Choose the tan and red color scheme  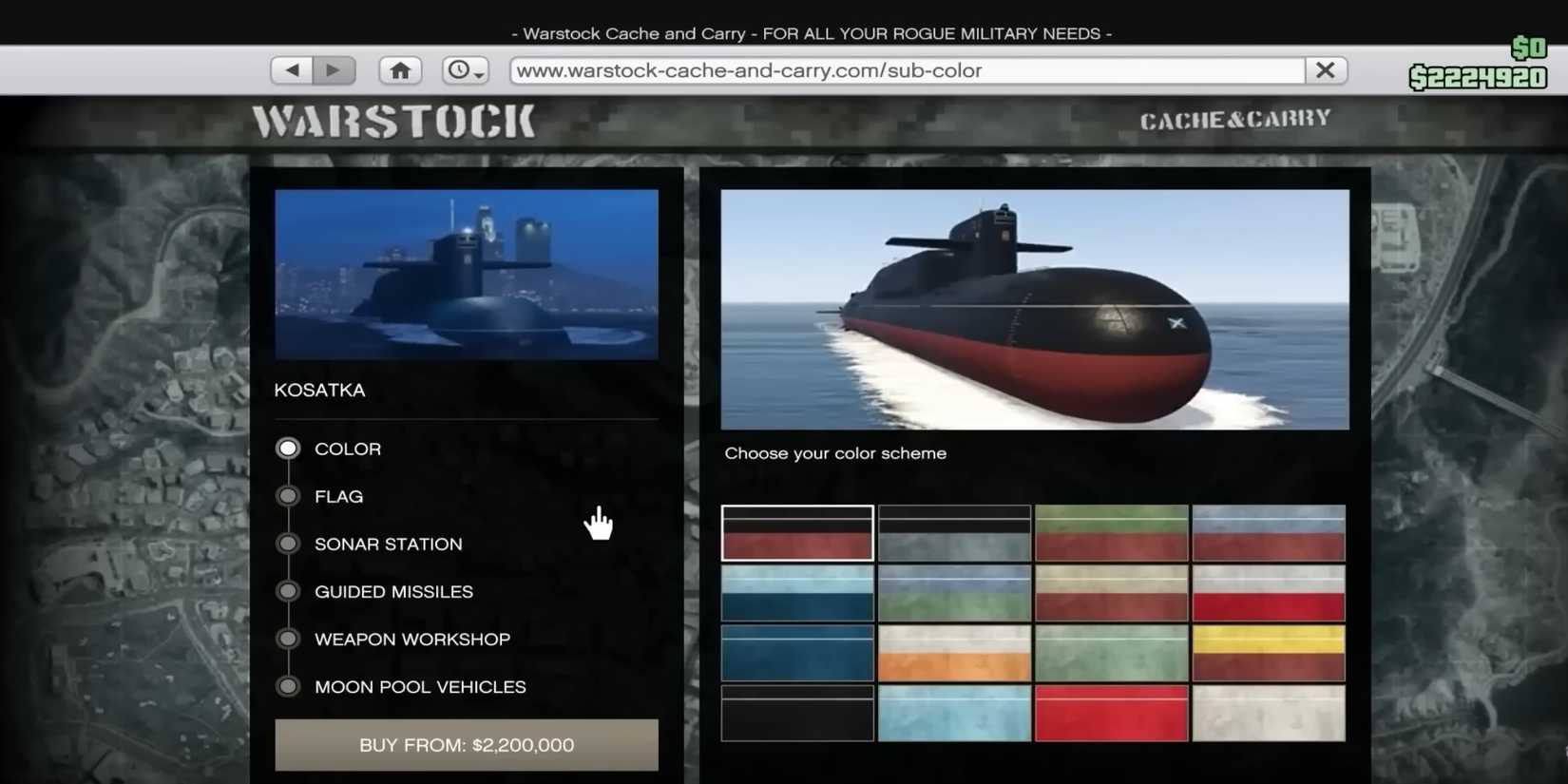[1112, 593]
